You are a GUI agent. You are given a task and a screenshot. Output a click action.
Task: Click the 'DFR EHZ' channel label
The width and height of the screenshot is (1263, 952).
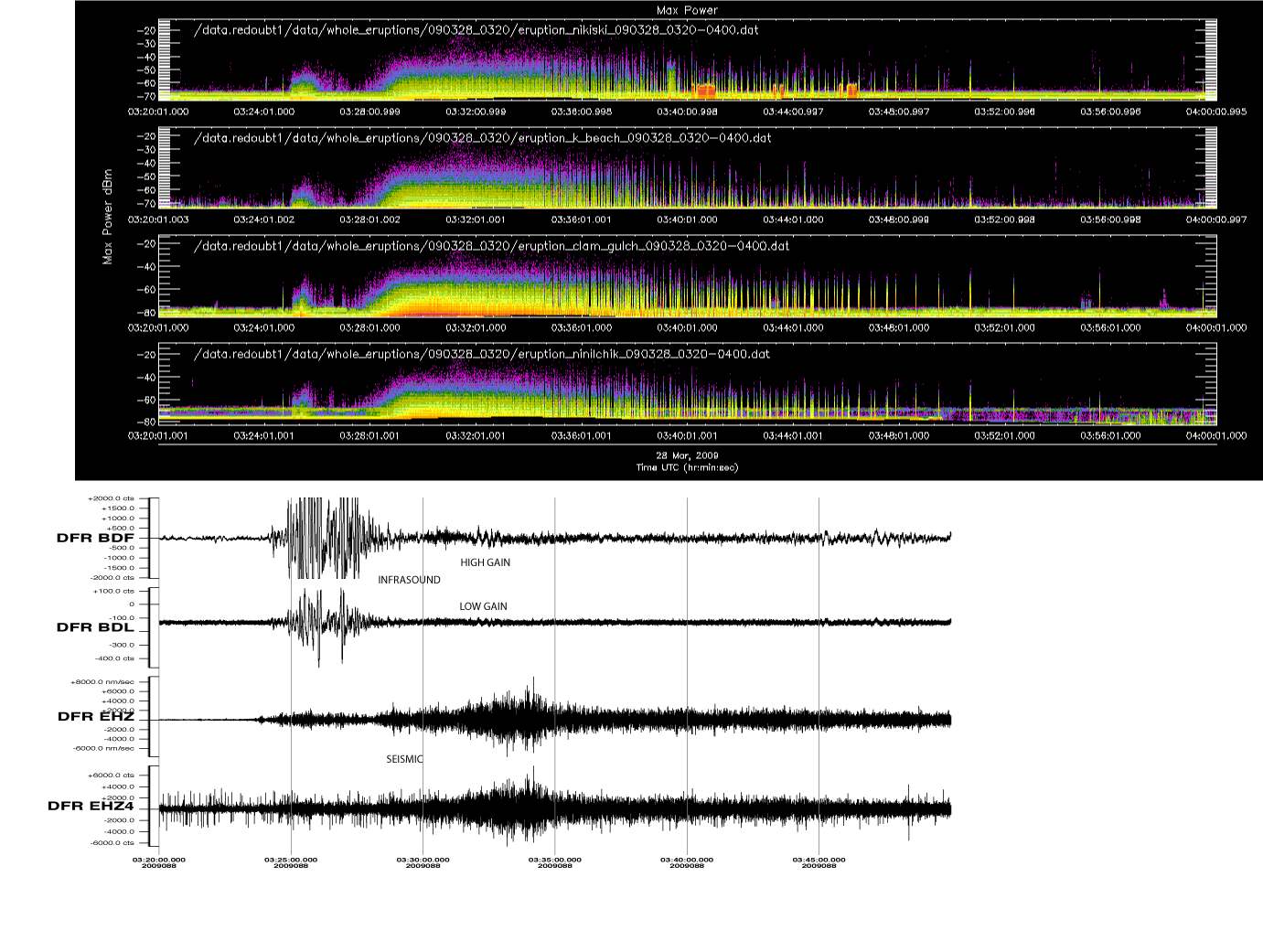click(96, 716)
